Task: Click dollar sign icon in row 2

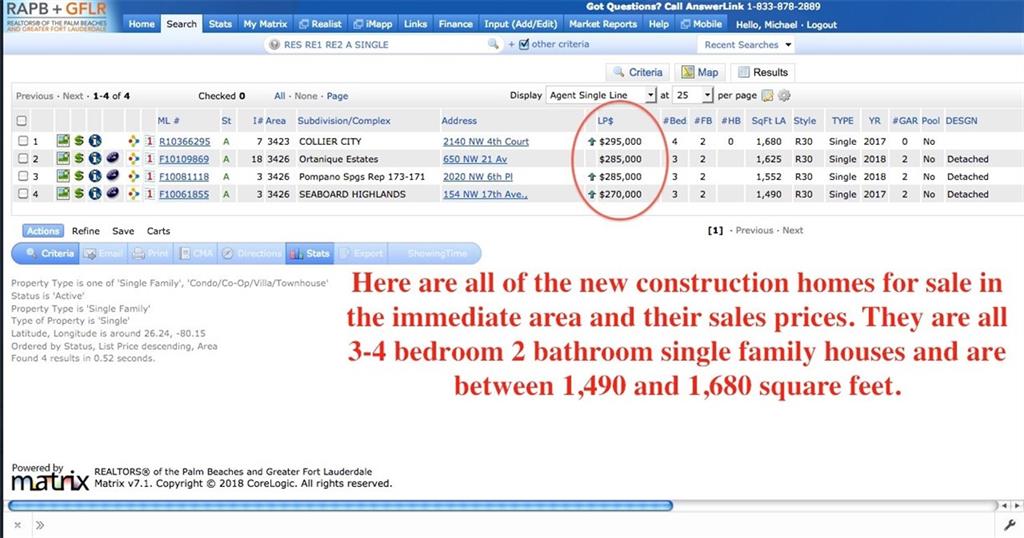Action: [x=78, y=159]
